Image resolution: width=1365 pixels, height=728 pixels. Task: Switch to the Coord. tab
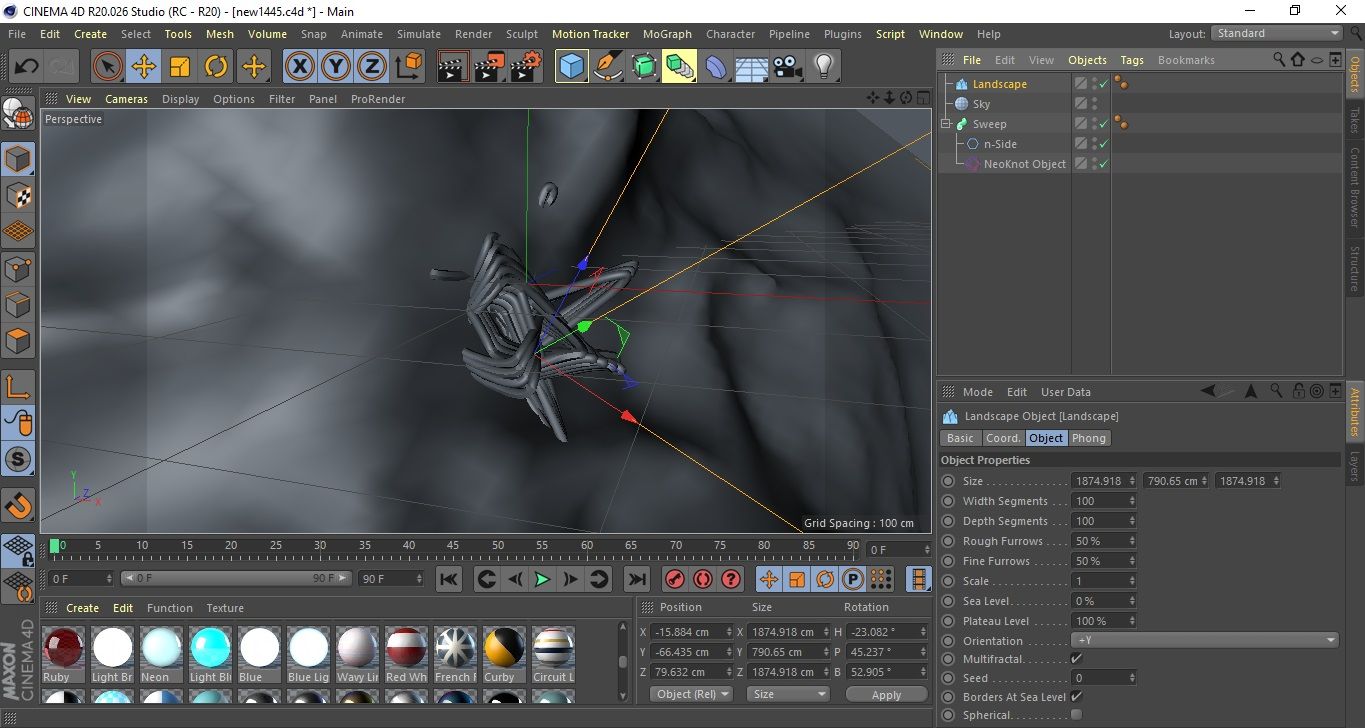[1003, 438]
